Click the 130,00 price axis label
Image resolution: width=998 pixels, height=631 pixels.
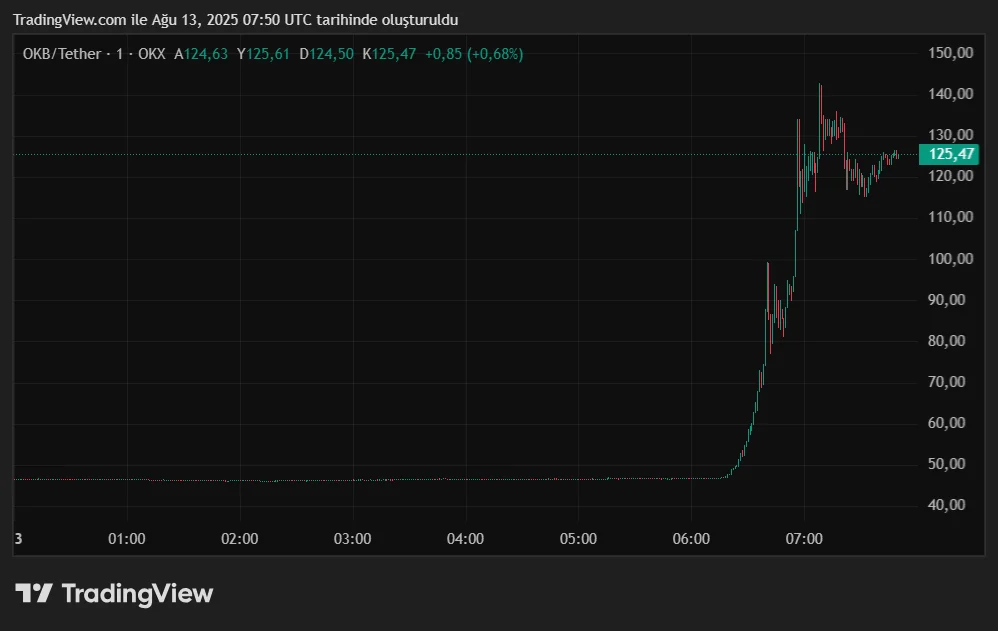pyautogui.click(x=950, y=135)
